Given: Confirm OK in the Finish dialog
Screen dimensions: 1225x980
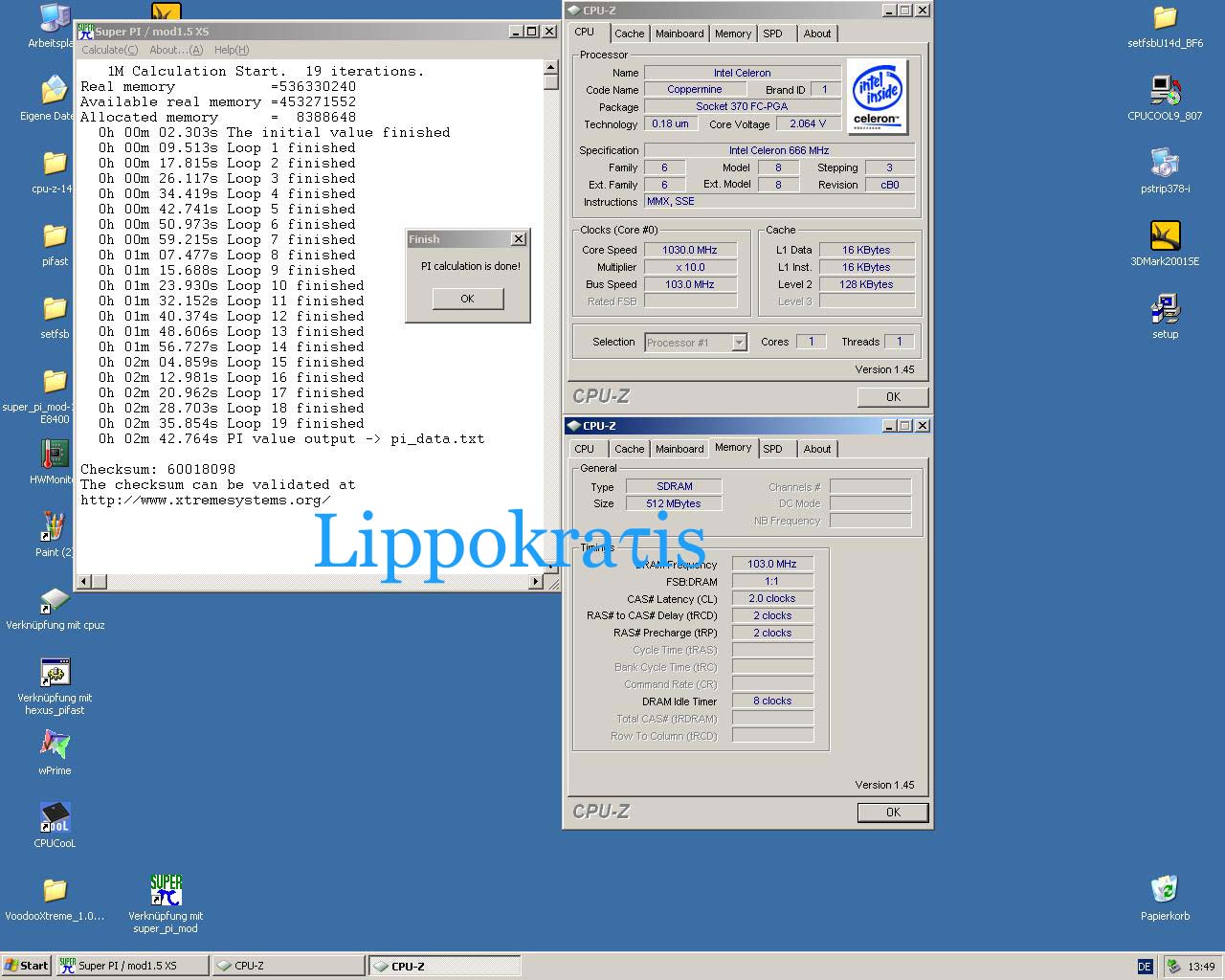Looking at the screenshot, I should pos(467,299).
